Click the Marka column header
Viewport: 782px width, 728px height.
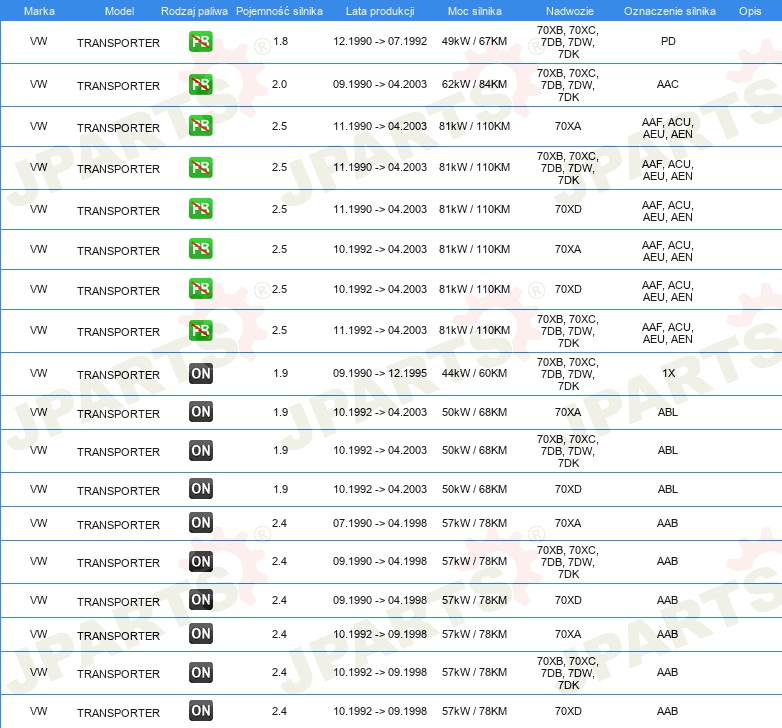(39, 11)
